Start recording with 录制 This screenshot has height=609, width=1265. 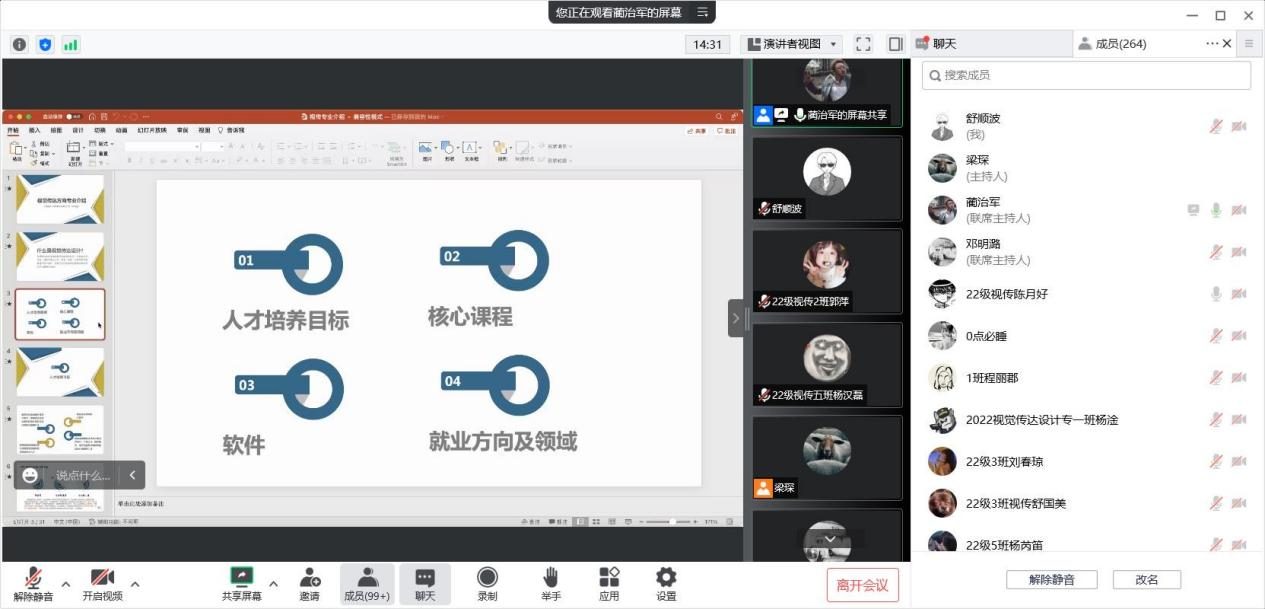[487, 584]
